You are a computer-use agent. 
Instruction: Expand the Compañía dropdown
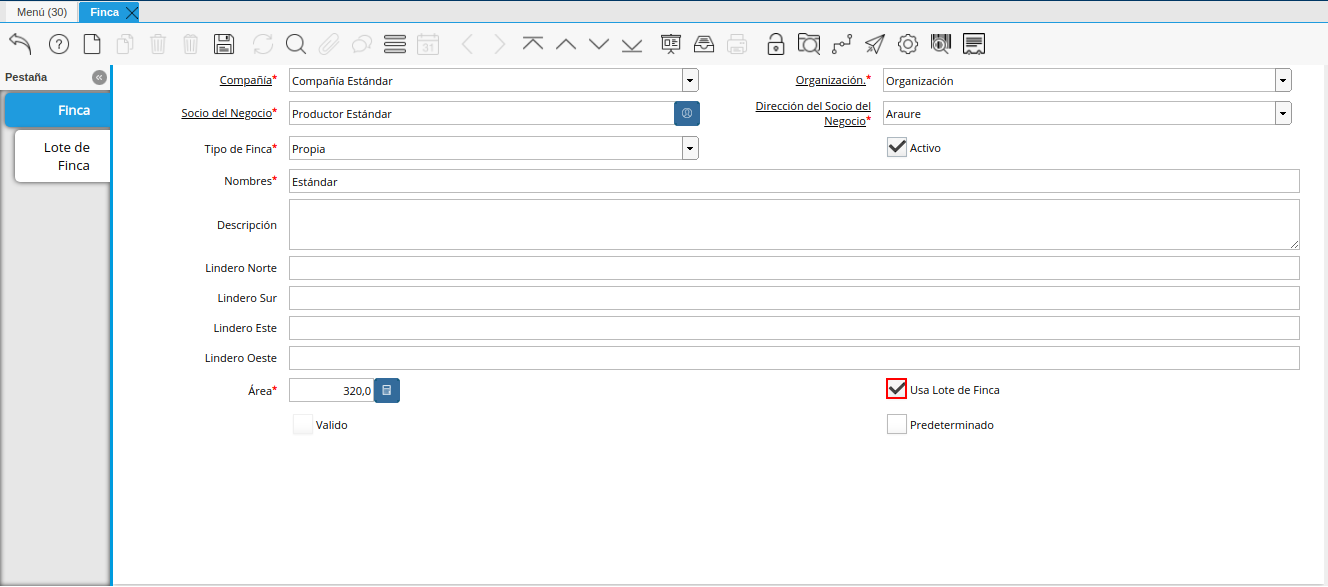pyautogui.click(x=690, y=80)
